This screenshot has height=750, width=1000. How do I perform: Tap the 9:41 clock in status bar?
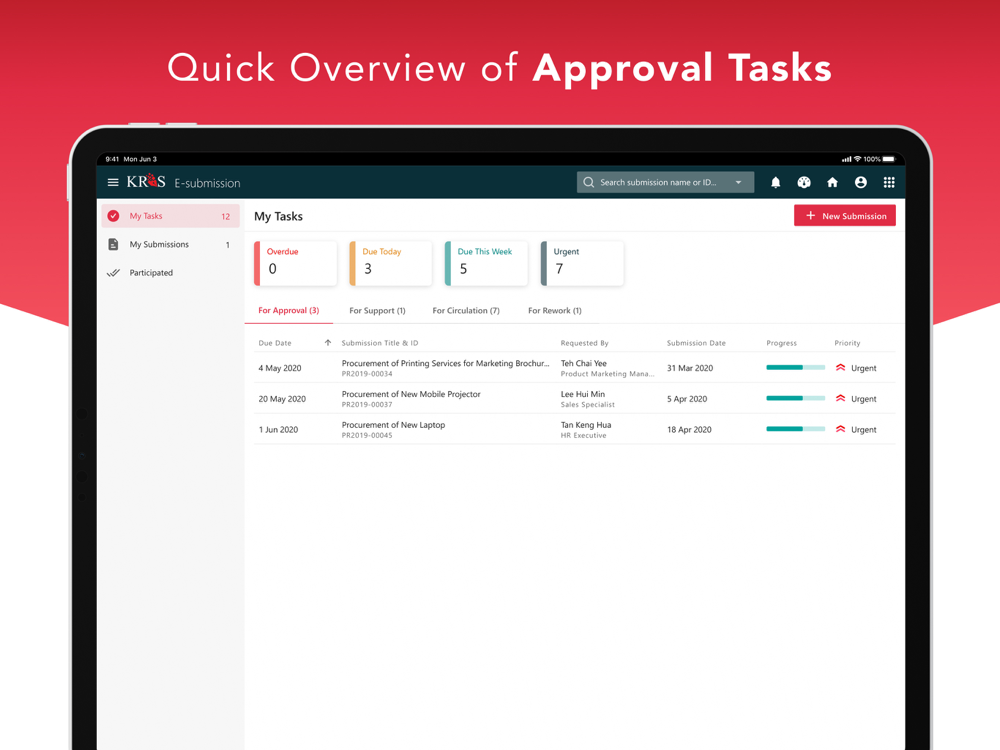click(x=112, y=159)
